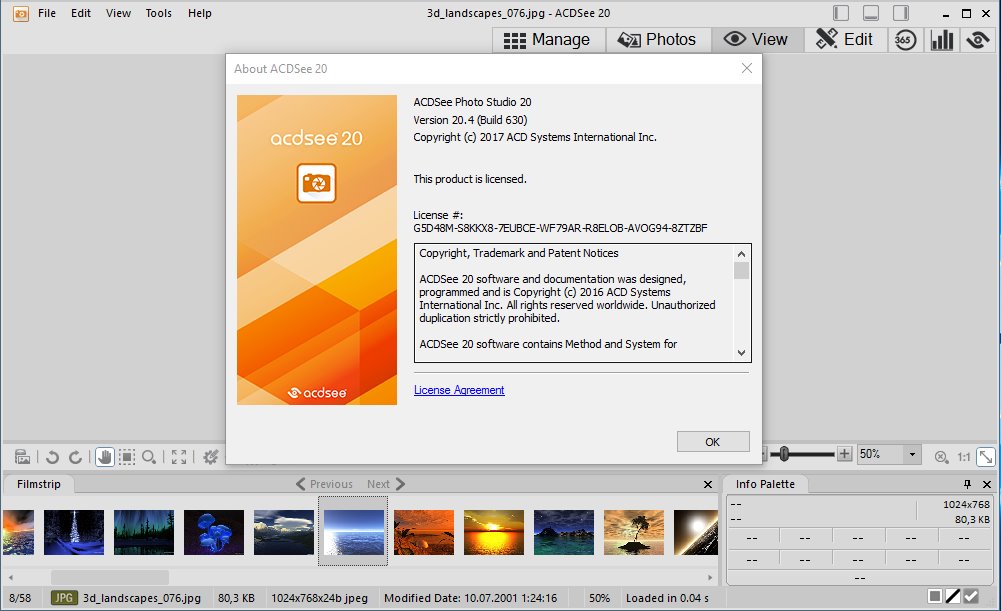Click the filmstrip scroll right arrow
The height and width of the screenshot is (611, 1001).
(710, 577)
